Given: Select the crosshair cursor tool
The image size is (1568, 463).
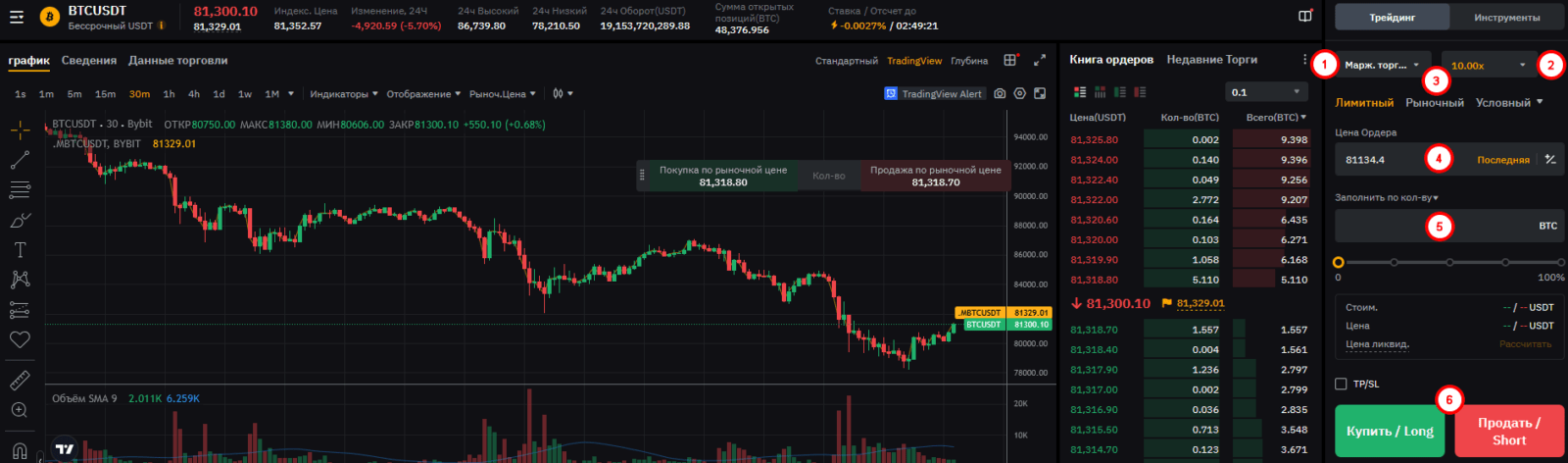Looking at the screenshot, I should coord(20,129).
